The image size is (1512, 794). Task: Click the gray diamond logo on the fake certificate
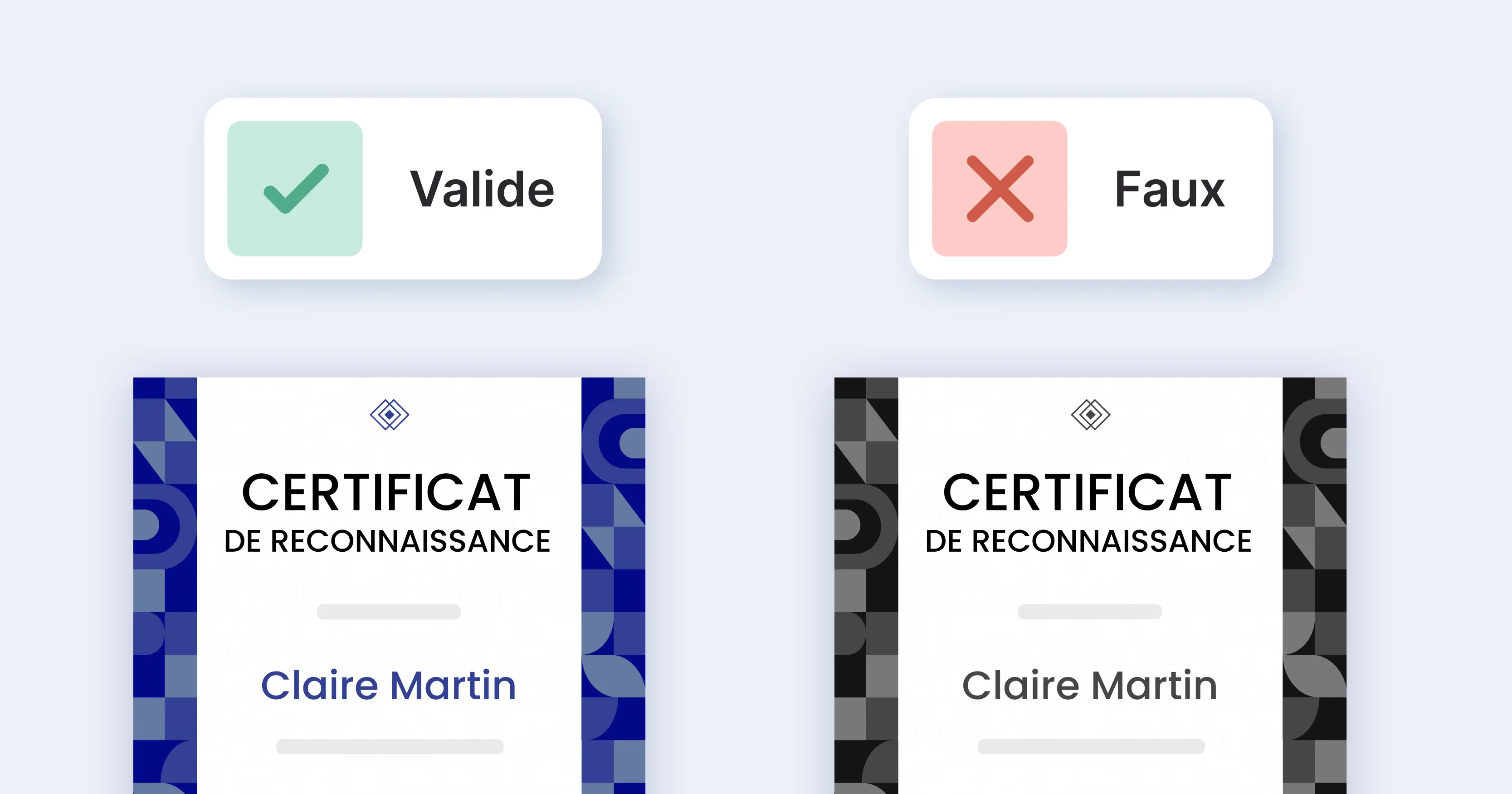point(1090,415)
